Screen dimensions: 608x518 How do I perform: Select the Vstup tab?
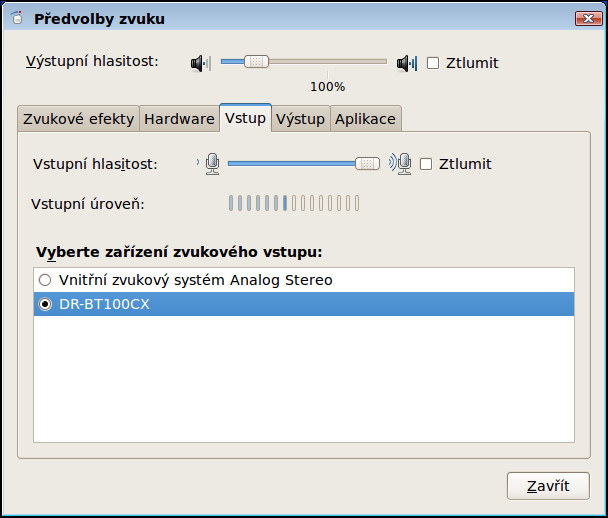point(245,118)
